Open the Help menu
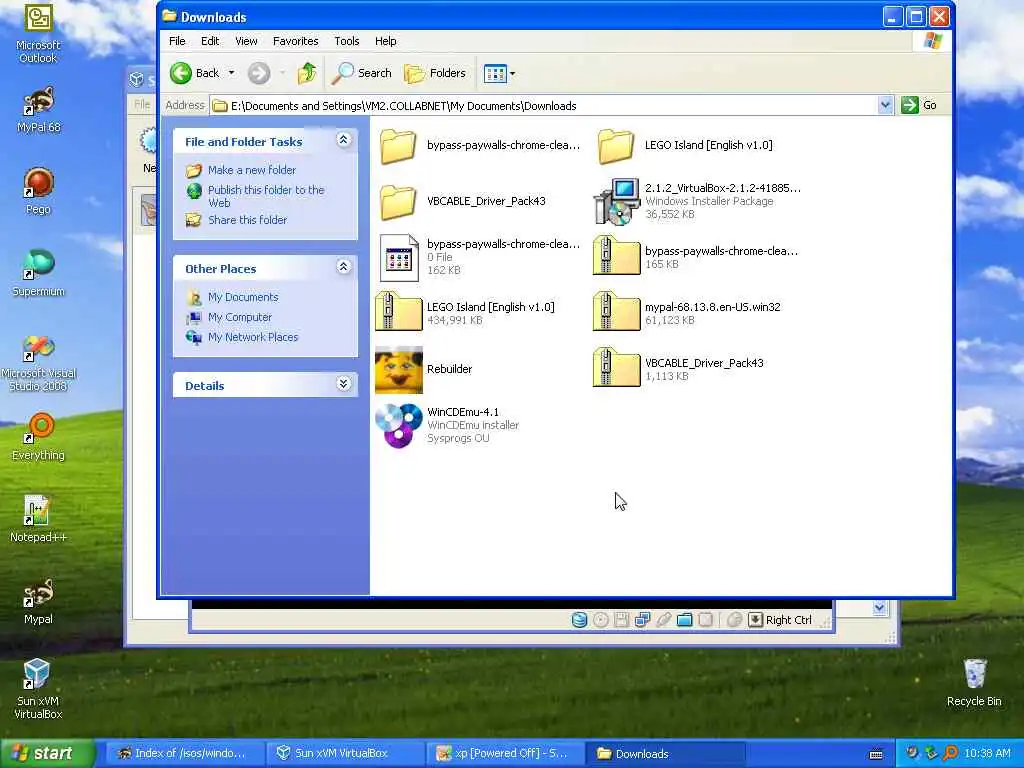 [x=385, y=41]
